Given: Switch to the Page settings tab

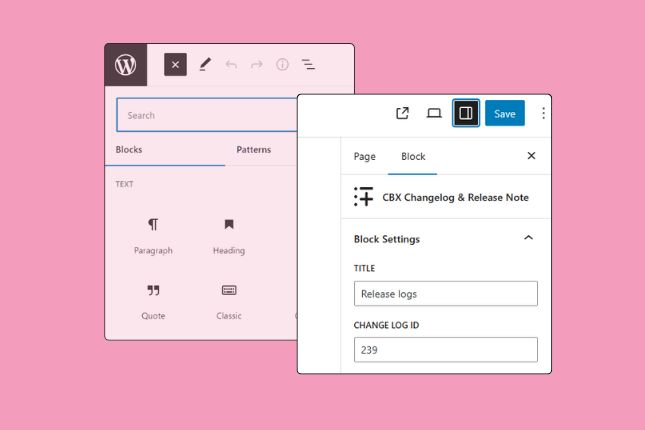Looking at the screenshot, I should [x=364, y=157].
